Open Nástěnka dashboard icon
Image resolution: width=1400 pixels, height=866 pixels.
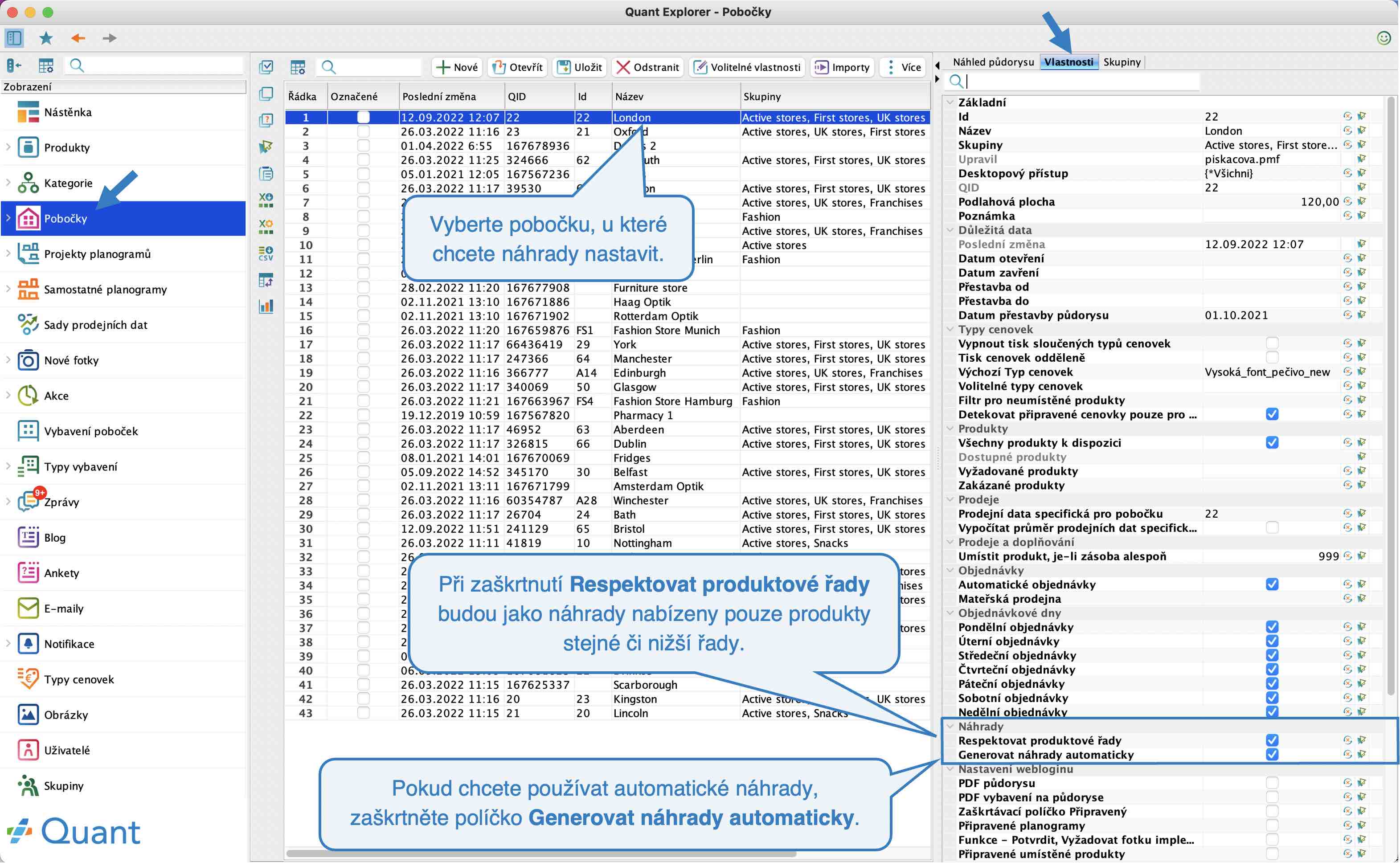coord(28,112)
